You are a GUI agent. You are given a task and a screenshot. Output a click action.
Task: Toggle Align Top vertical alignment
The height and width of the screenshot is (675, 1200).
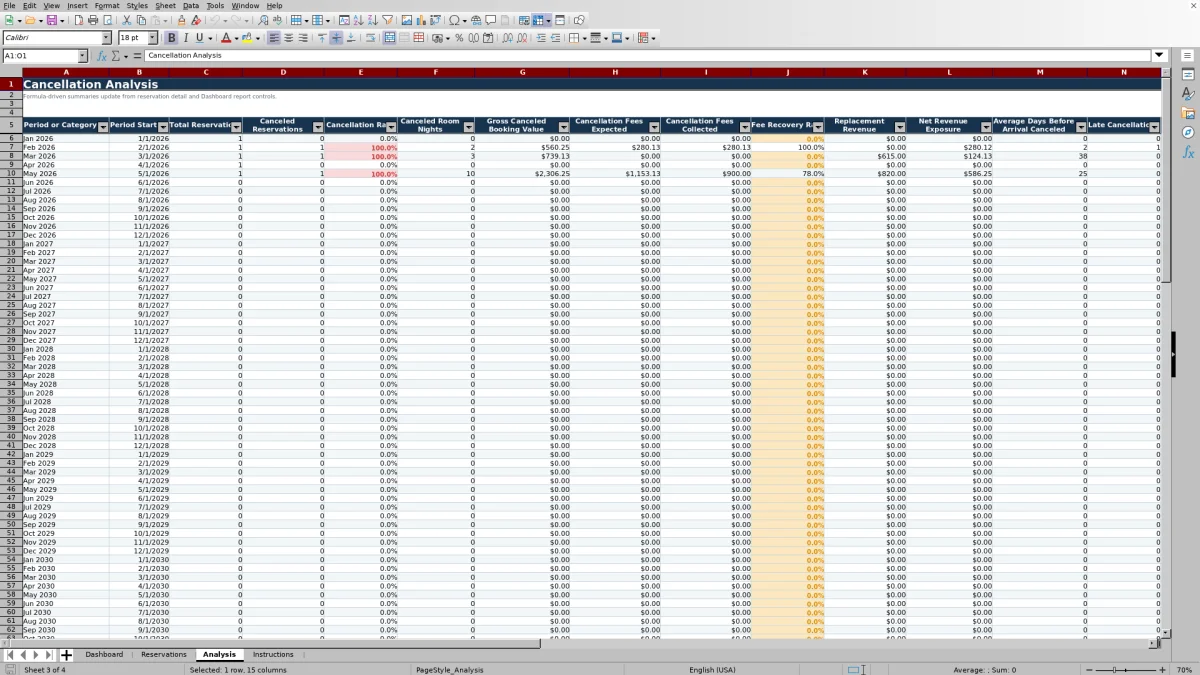(x=321, y=38)
